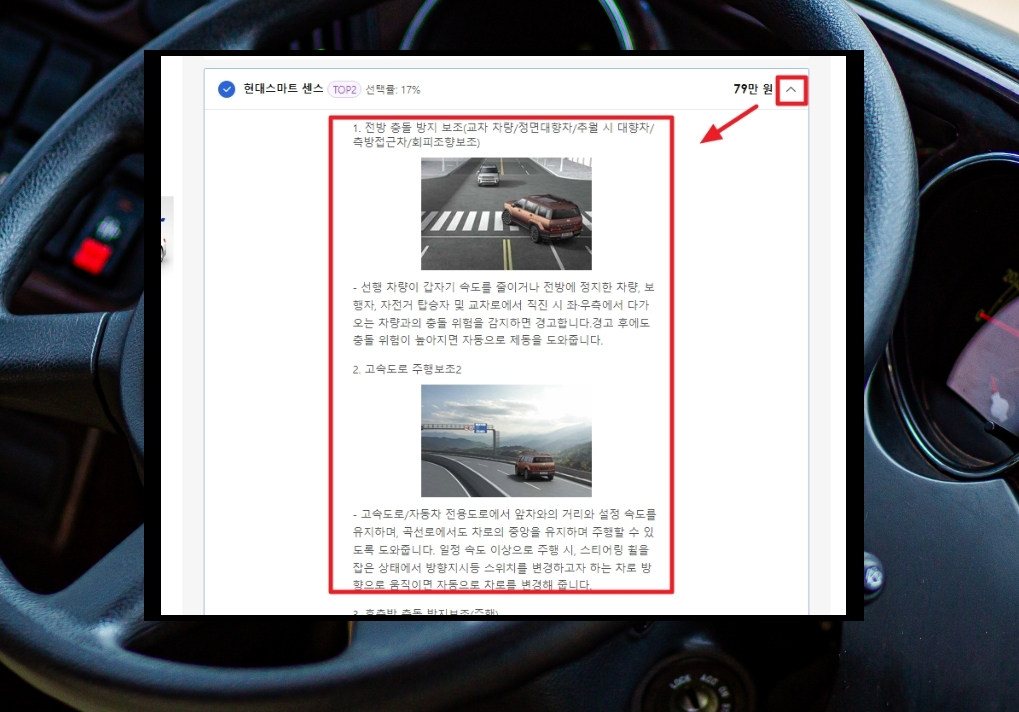Click the paragraph starting 선행 차량이 갑자기

(504, 314)
